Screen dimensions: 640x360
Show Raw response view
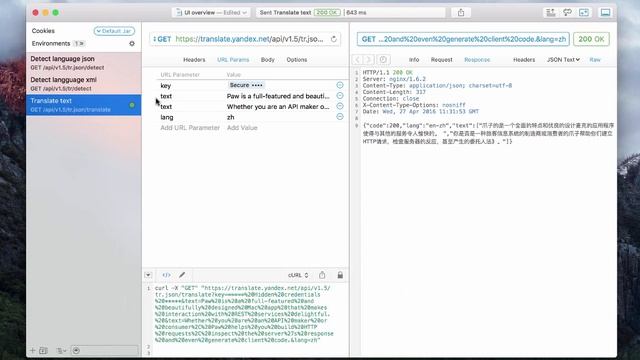pos(595,60)
